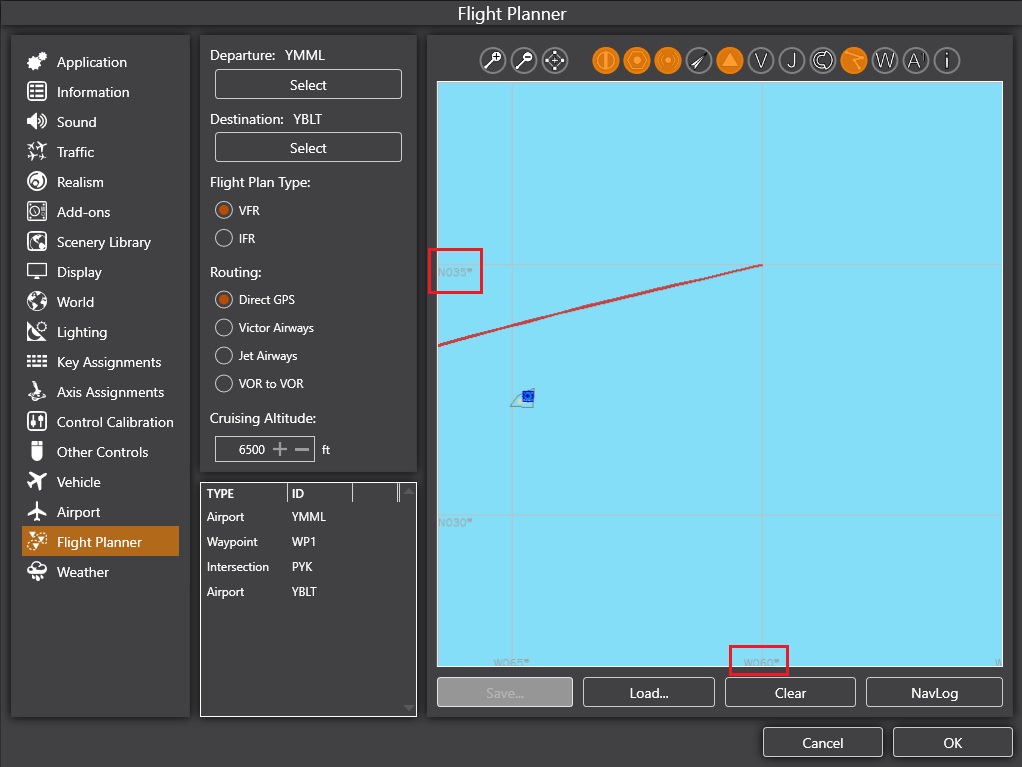Viewport: 1022px width, 767px height.
Task: Click the center-on-aircraft crosshair icon
Action: coord(555,61)
